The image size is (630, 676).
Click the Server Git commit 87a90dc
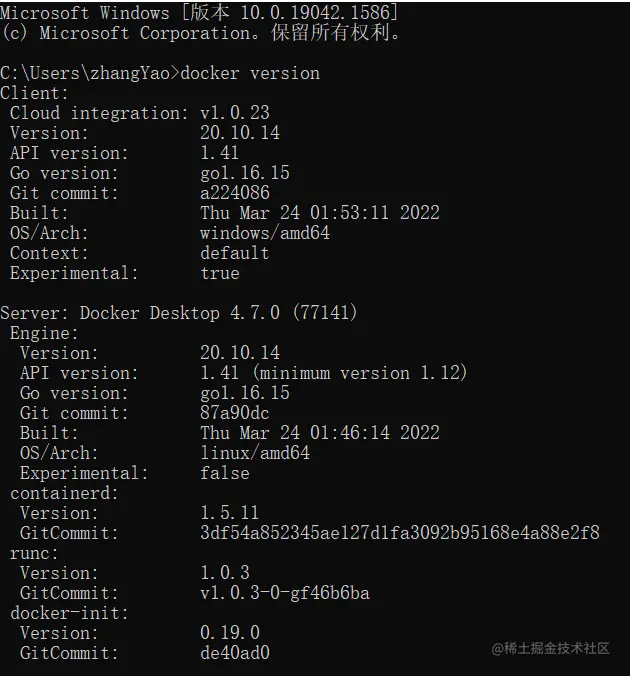(x=234, y=413)
